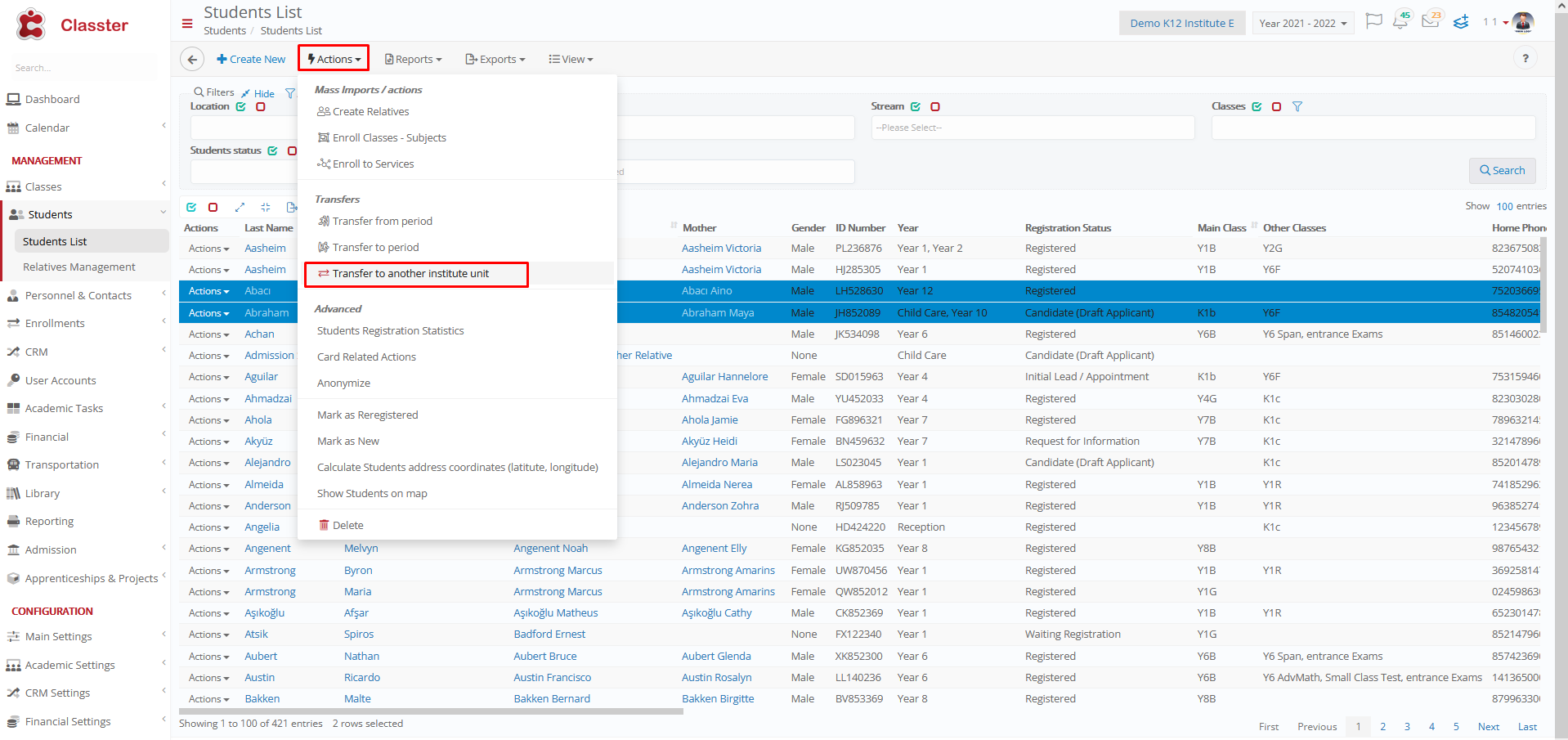Open the flag icon in top bar

[1374, 21]
